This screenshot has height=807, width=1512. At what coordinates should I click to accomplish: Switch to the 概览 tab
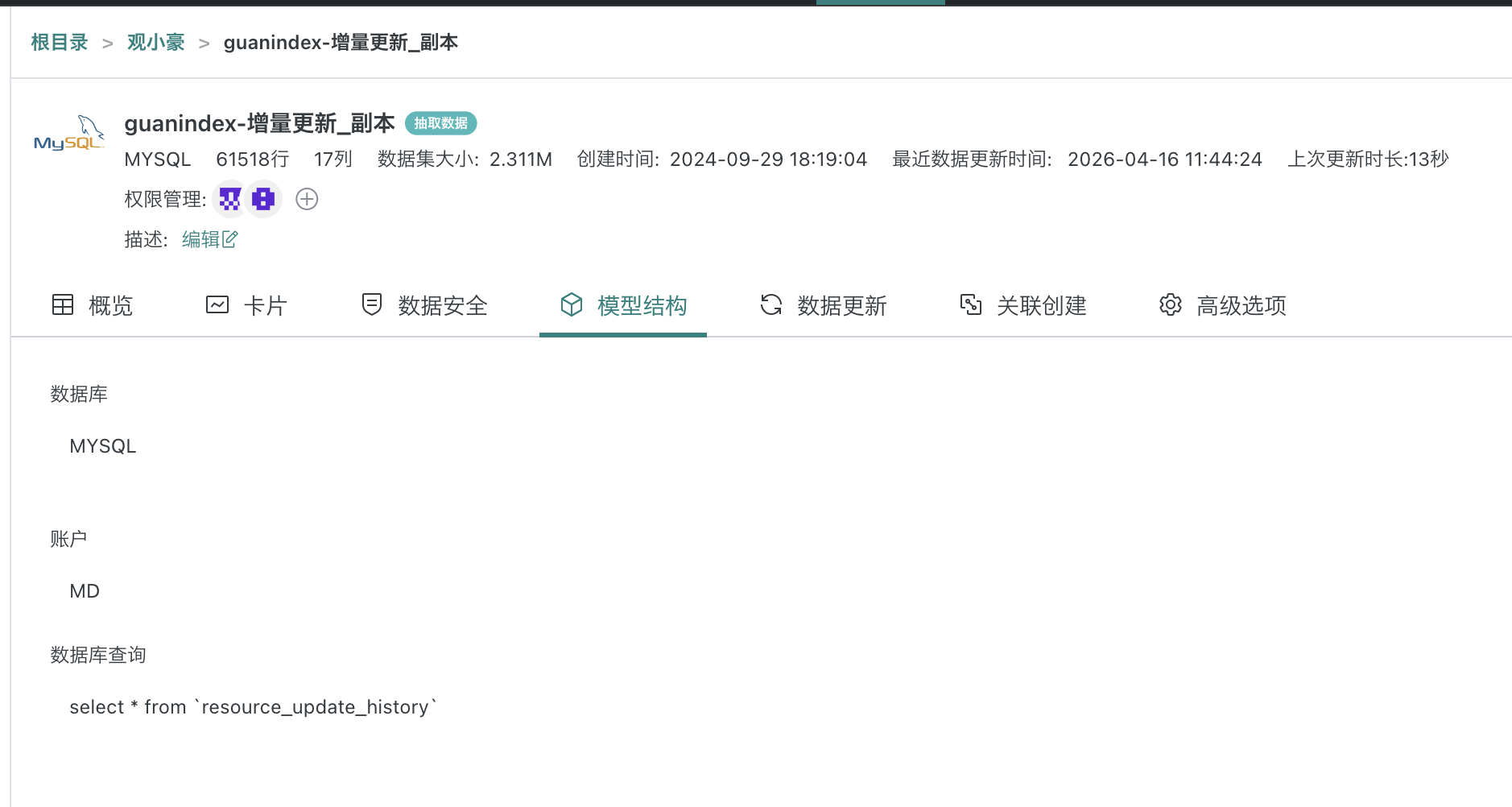[x=110, y=305]
